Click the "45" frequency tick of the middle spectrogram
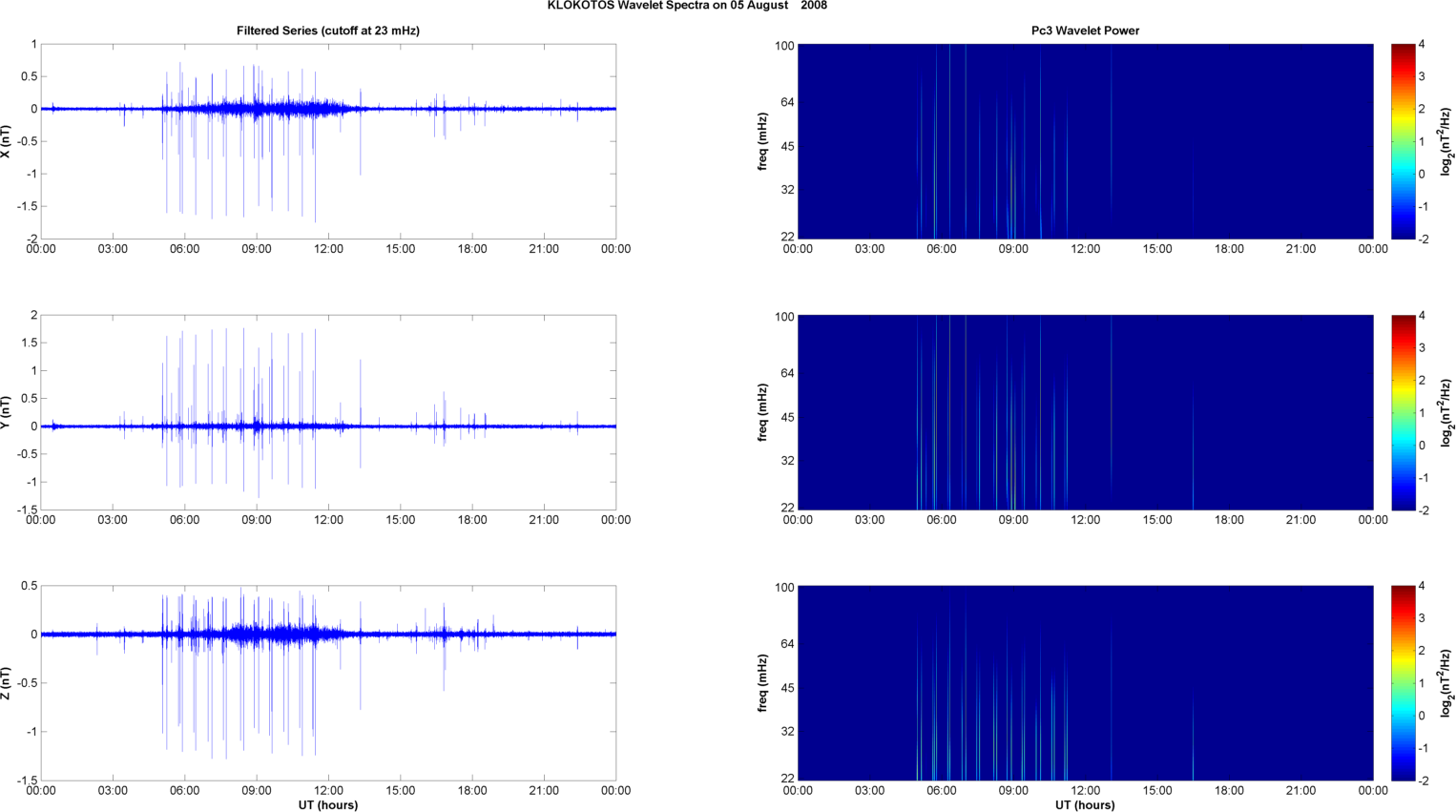 pos(787,418)
